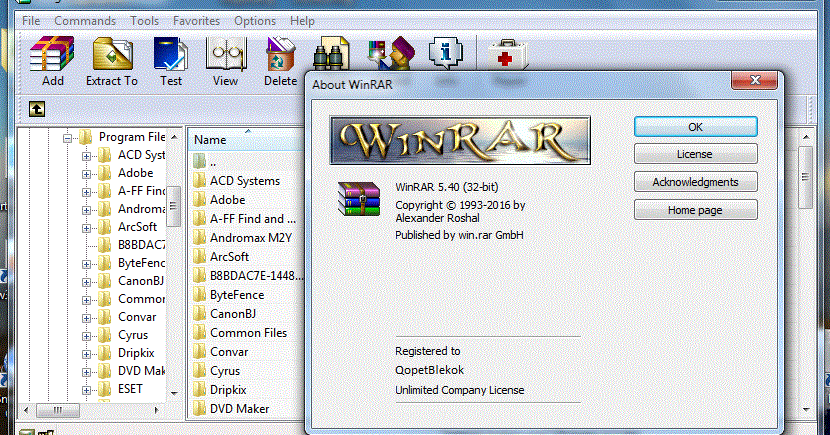Screen dimensions: 830x435
Task: Click the ESET folder icon in tree
Action: 104,389
